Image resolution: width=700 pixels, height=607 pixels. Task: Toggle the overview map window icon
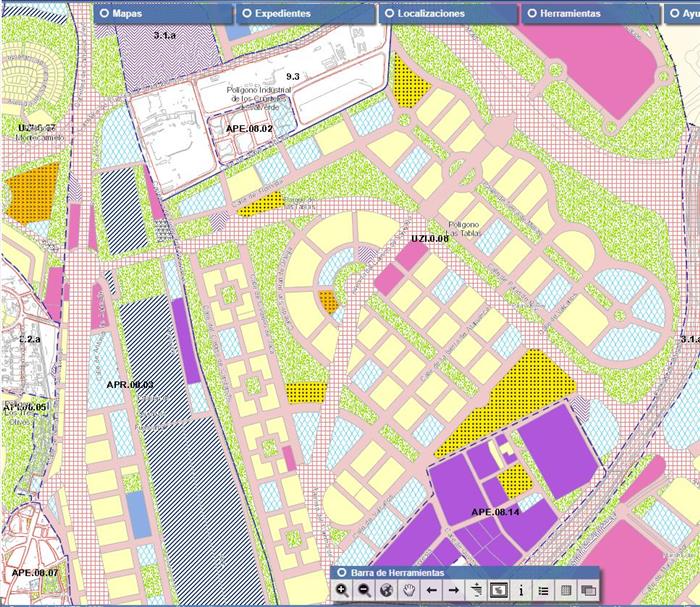click(498, 590)
